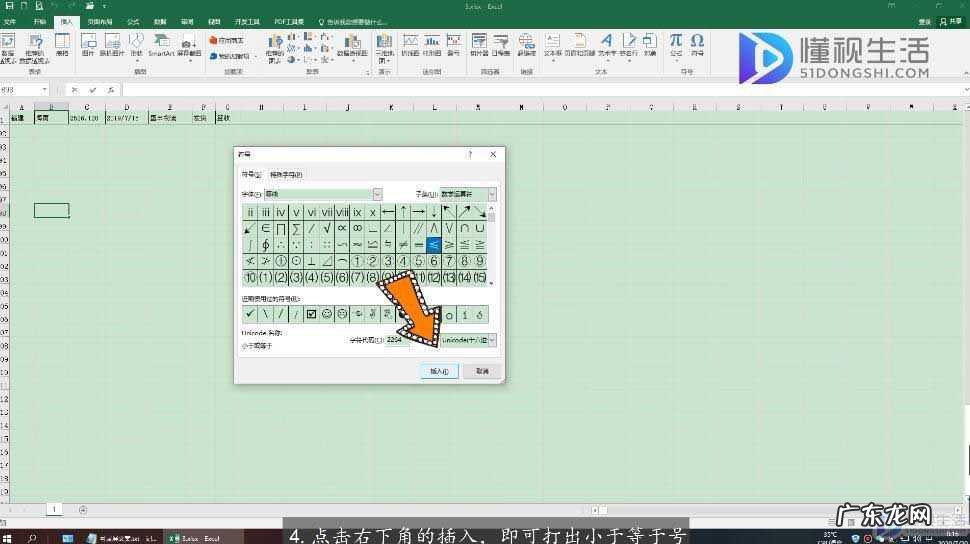Viewport: 970px width, 544px height.
Task: Open the 文件 (File) ribbon tab
Action: coord(11,21)
